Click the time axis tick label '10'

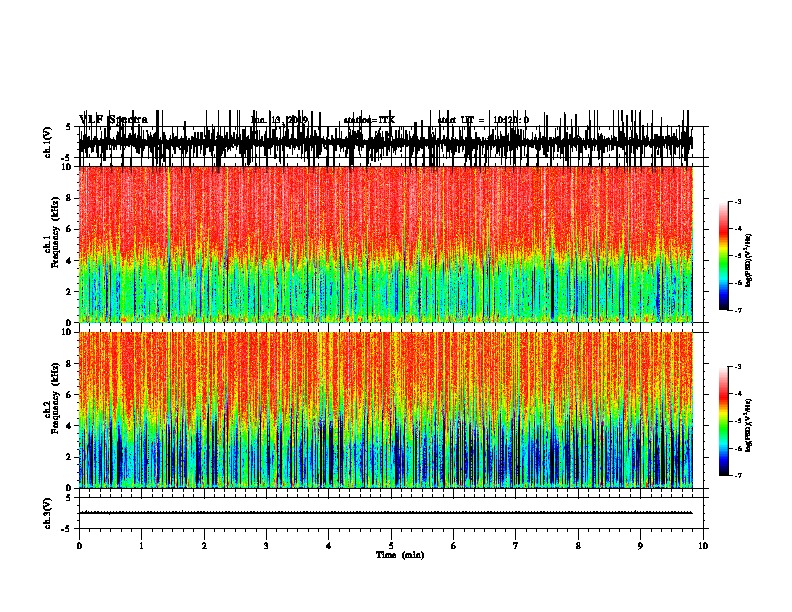tap(703, 545)
